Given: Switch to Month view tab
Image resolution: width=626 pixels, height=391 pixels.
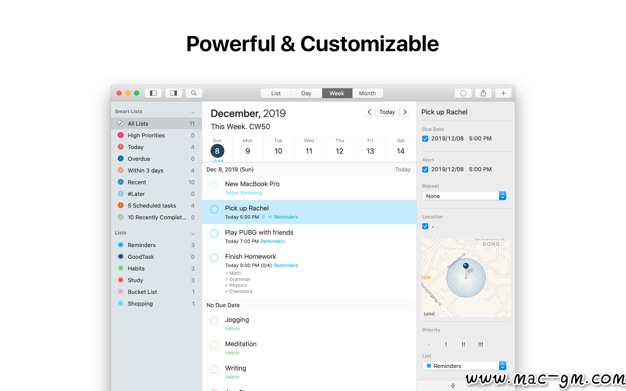Looking at the screenshot, I should [x=367, y=93].
